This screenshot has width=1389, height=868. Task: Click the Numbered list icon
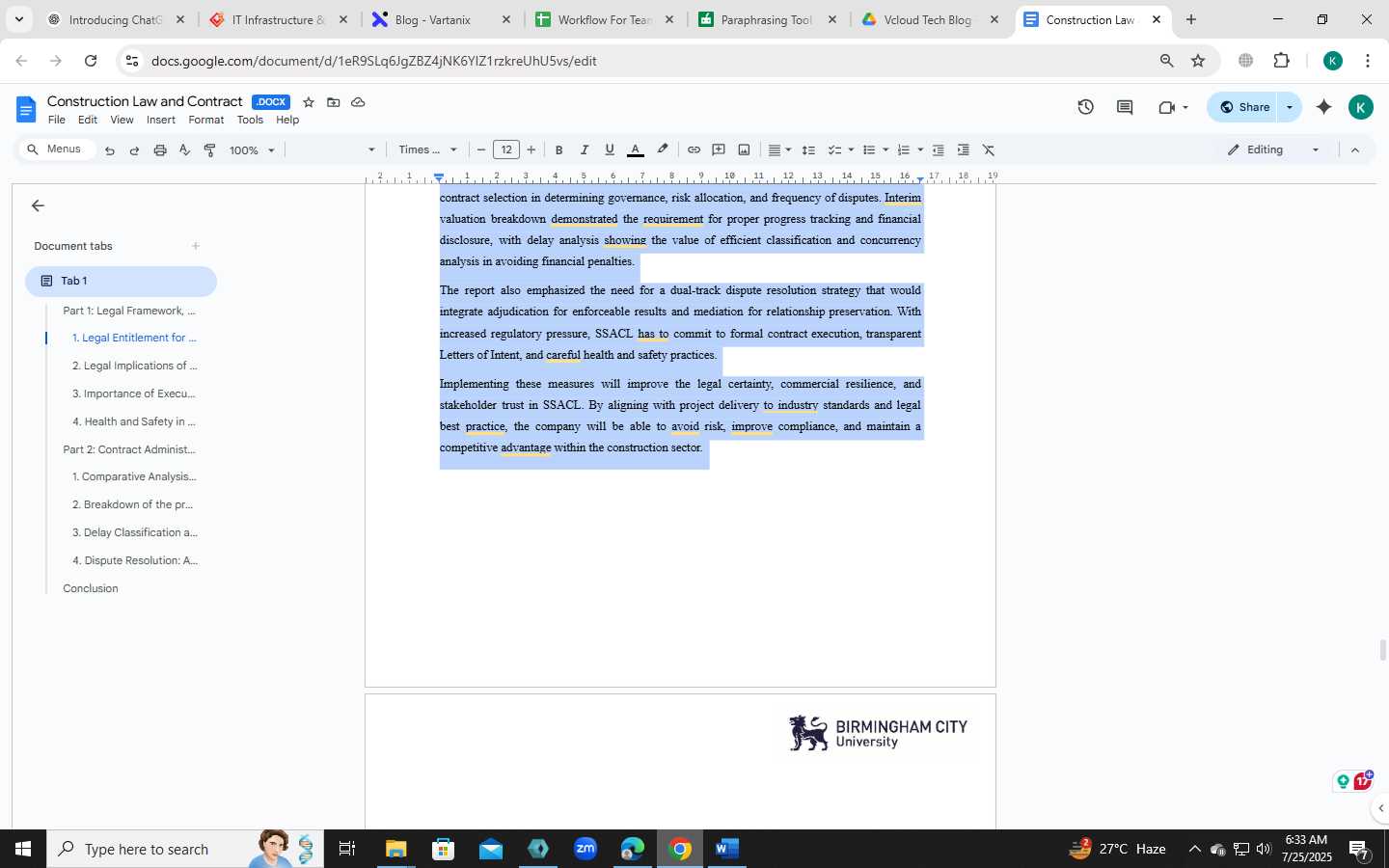click(x=904, y=150)
